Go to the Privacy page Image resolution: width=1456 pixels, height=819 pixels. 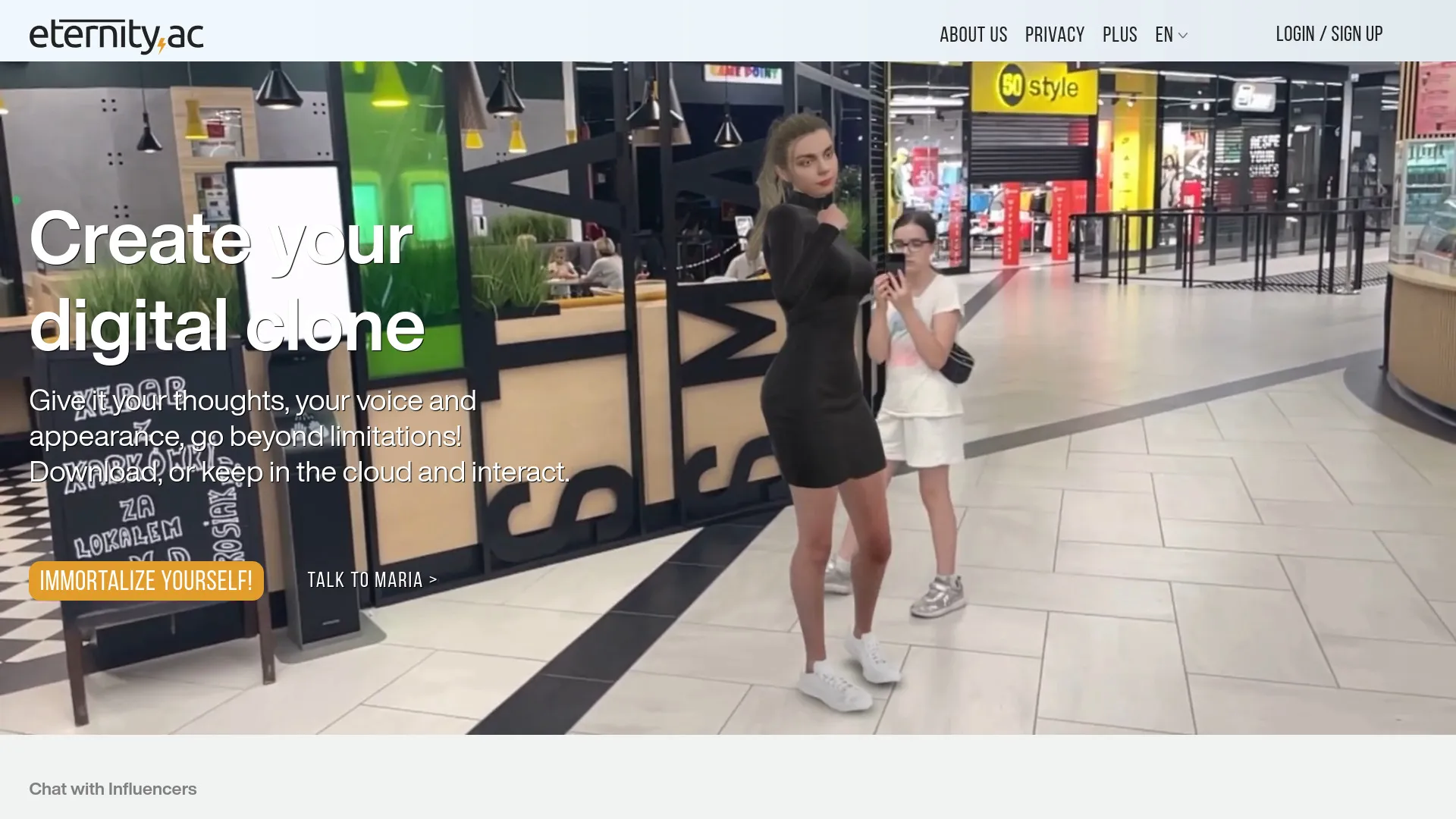coord(1054,35)
